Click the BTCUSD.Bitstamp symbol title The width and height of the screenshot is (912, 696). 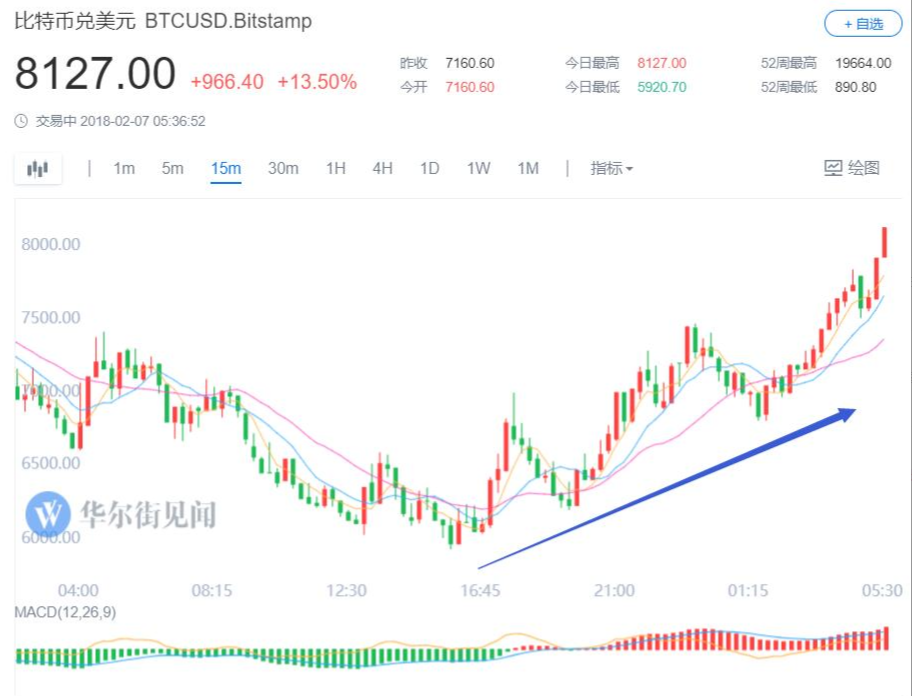coord(228,21)
